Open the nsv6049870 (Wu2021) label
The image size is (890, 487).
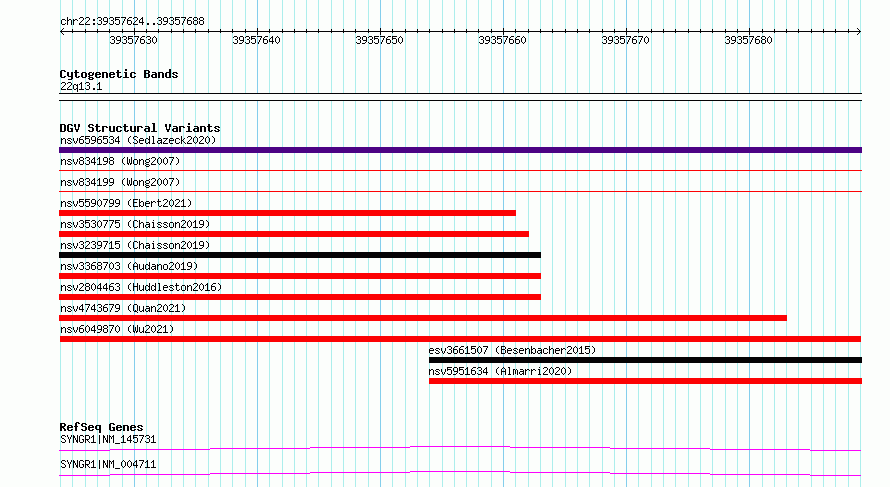pyautogui.click(x=117, y=329)
